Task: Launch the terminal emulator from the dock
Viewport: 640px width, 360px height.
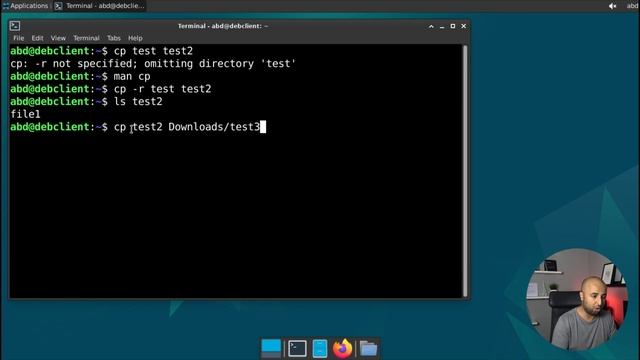Action: pyautogui.click(x=297, y=349)
